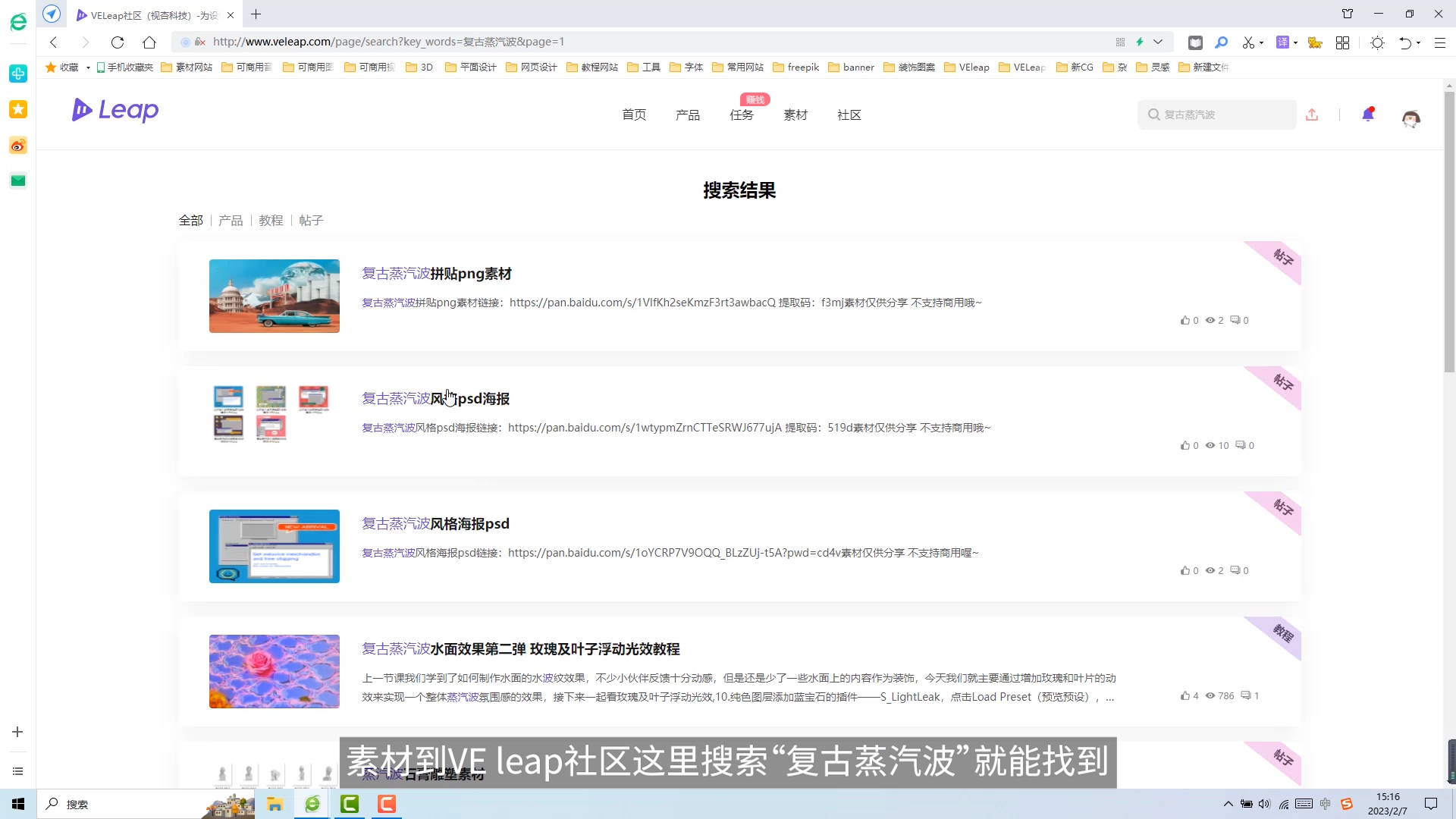
Task: Click the QR code icon in the address bar
Action: tap(1120, 42)
